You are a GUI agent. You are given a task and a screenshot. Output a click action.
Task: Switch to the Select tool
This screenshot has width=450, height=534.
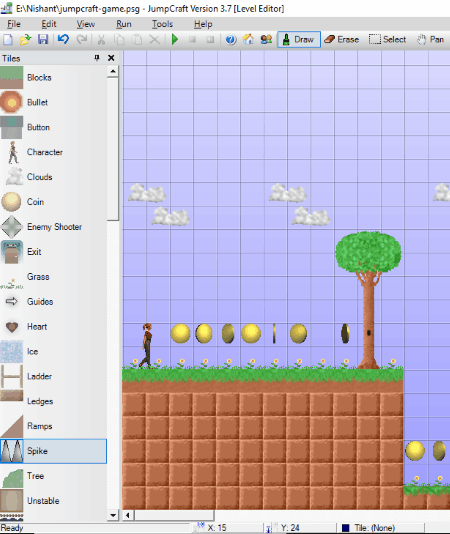[388, 40]
